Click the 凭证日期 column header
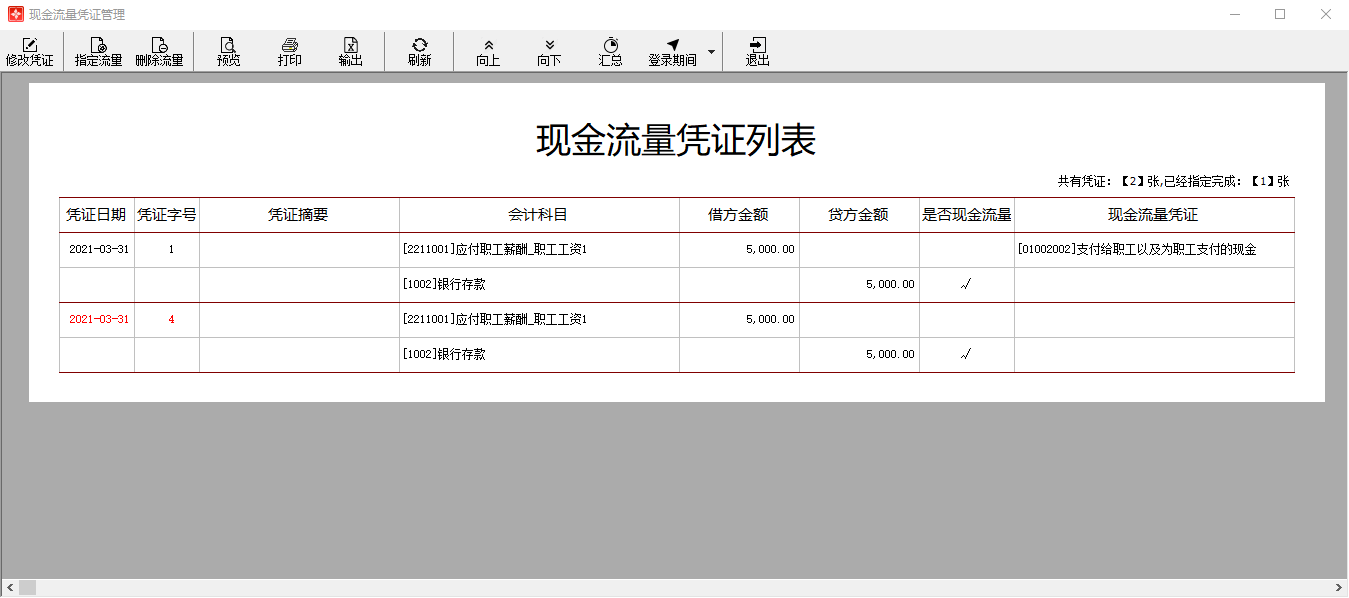Image resolution: width=1349 pixels, height=598 pixels. coord(96,214)
